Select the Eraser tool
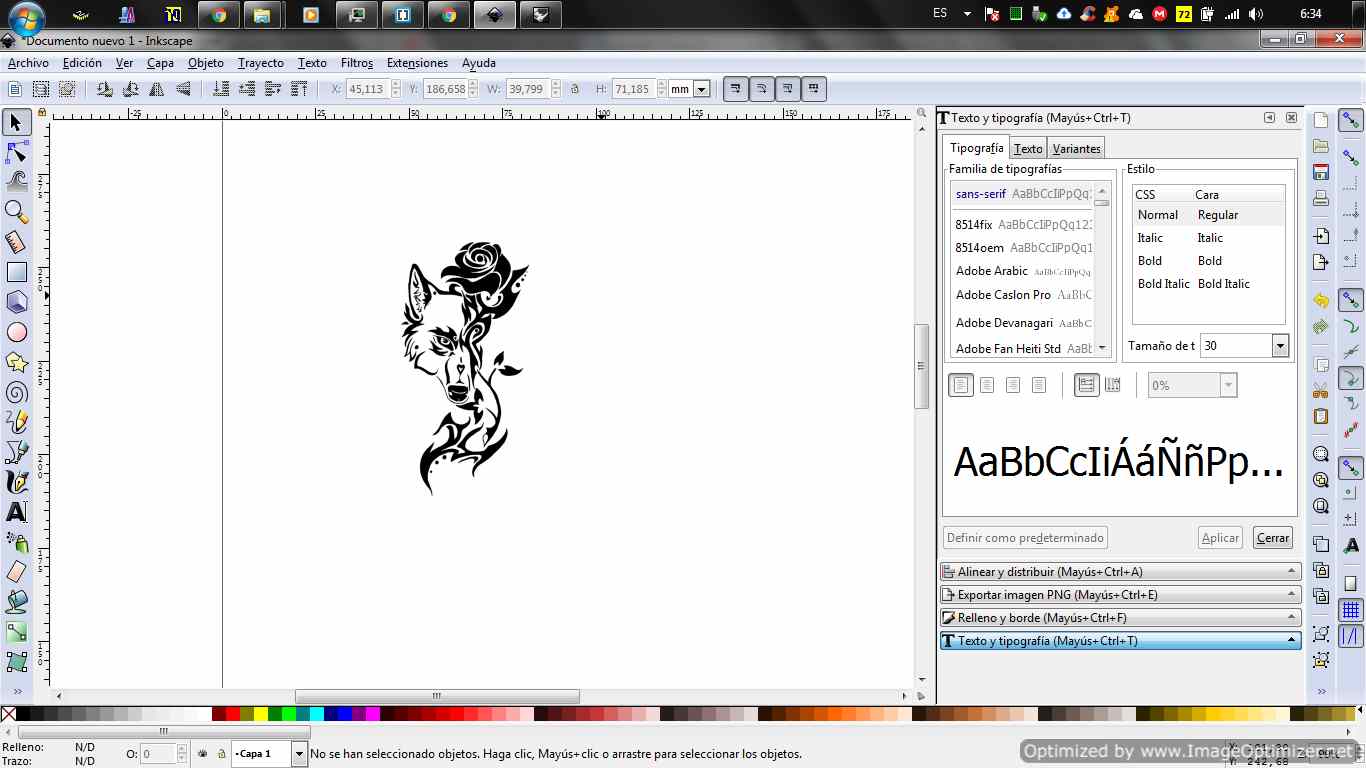Image resolution: width=1366 pixels, height=768 pixels. pyautogui.click(x=16, y=572)
